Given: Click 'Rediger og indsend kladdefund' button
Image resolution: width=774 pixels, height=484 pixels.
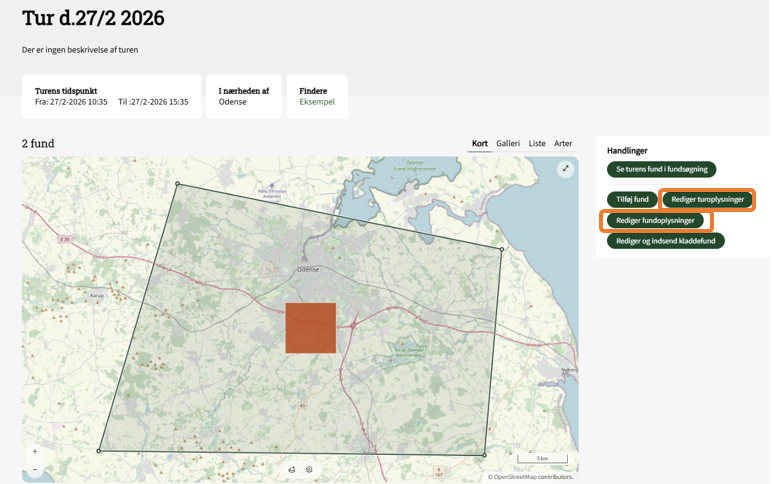Looking at the screenshot, I should (665, 241).
